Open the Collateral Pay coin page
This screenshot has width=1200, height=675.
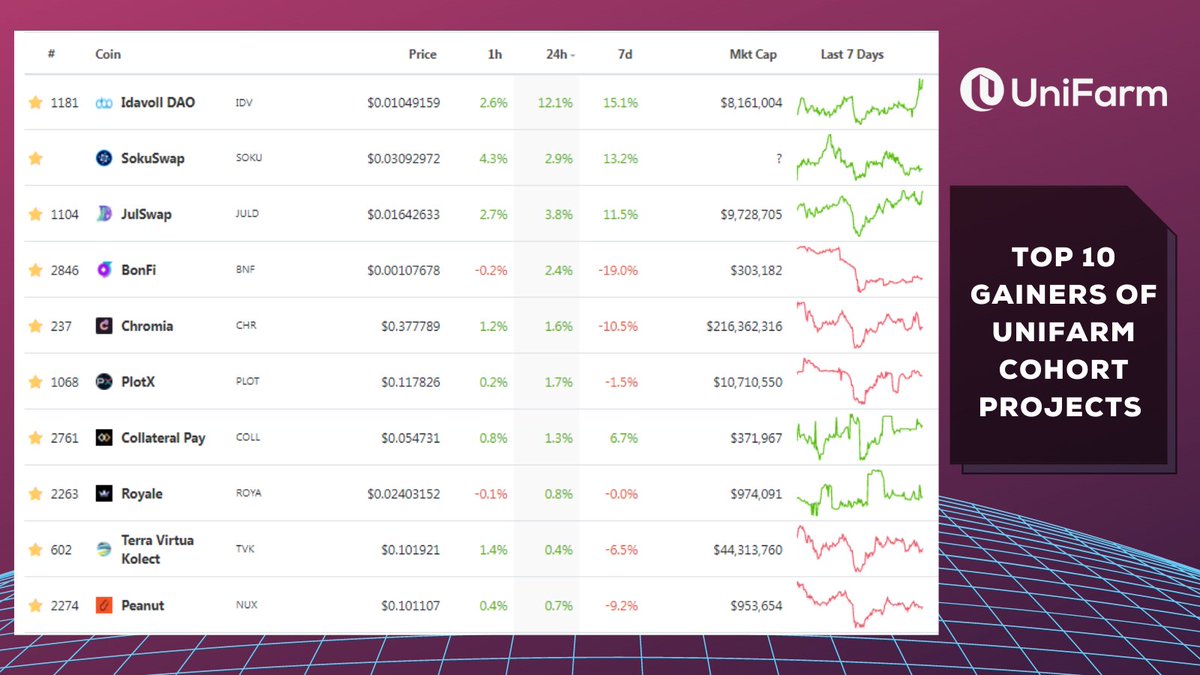click(x=163, y=438)
